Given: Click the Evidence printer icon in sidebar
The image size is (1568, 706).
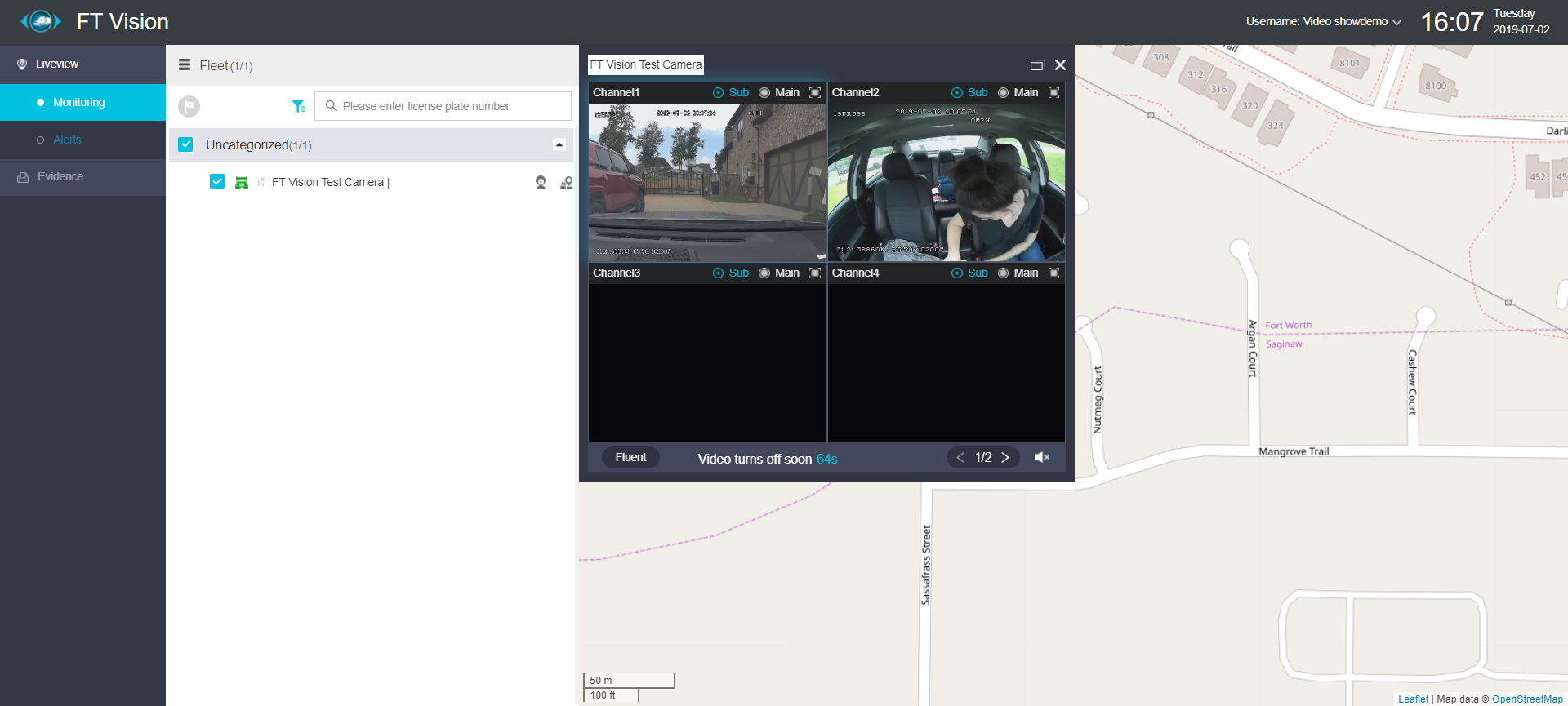Looking at the screenshot, I should [23, 177].
